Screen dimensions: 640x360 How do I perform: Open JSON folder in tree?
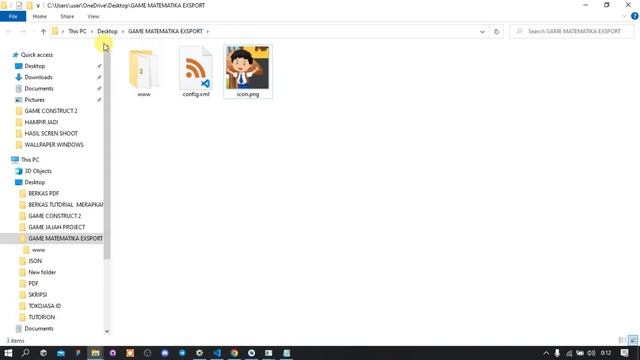pyautogui.click(x=35, y=261)
